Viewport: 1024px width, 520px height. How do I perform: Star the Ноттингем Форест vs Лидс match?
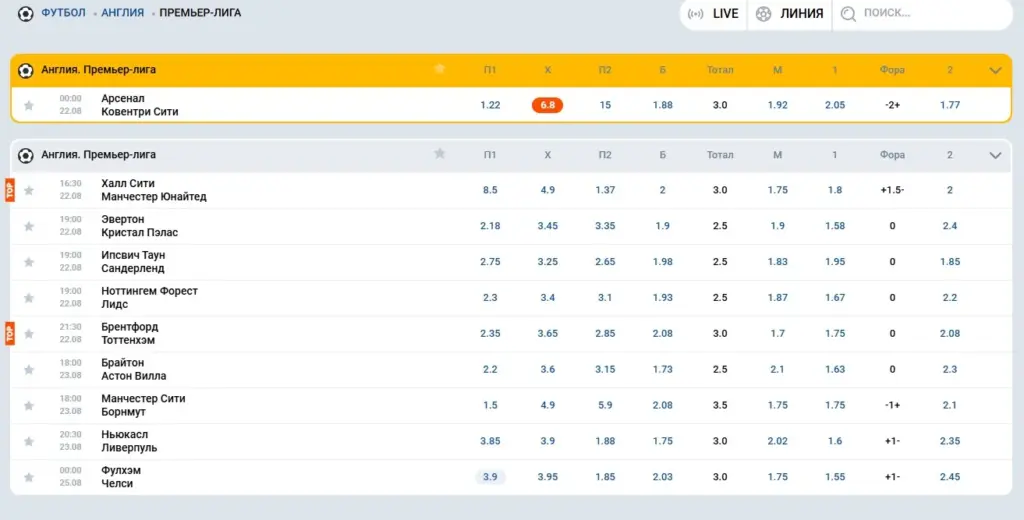tap(29, 298)
